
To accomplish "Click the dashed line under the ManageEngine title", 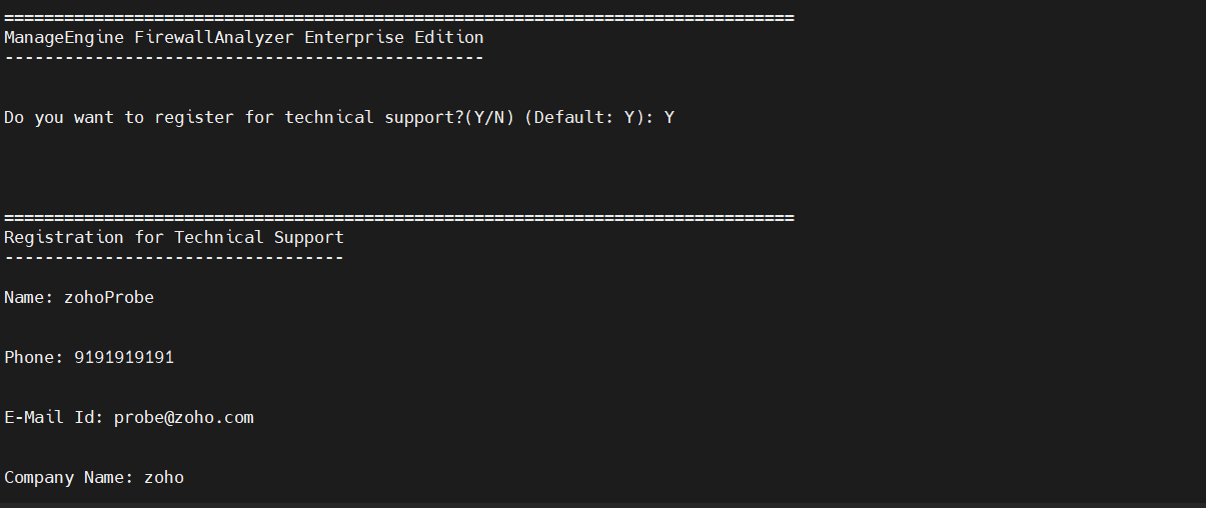I will click(244, 58).
